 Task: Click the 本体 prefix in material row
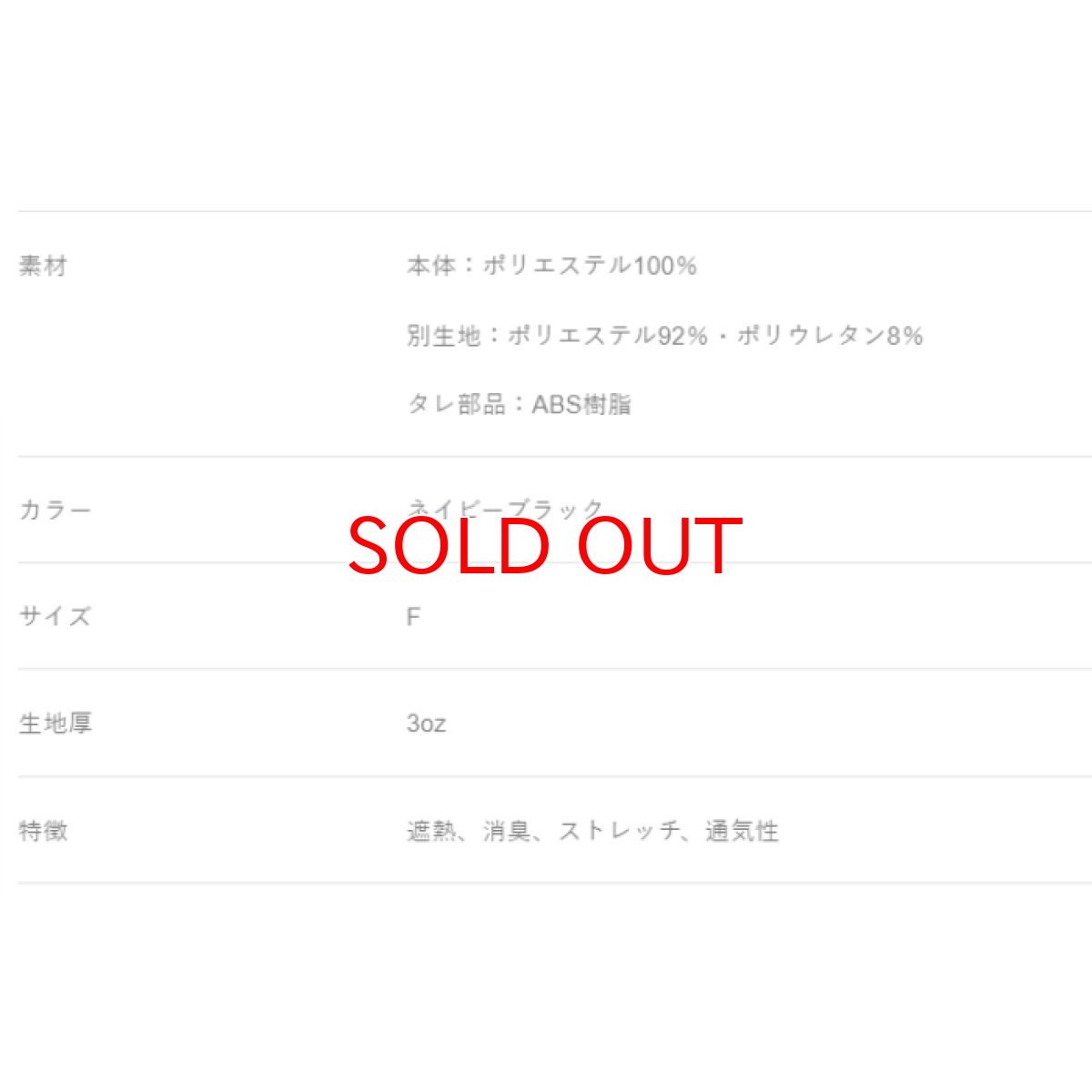(x=430, y=266)
